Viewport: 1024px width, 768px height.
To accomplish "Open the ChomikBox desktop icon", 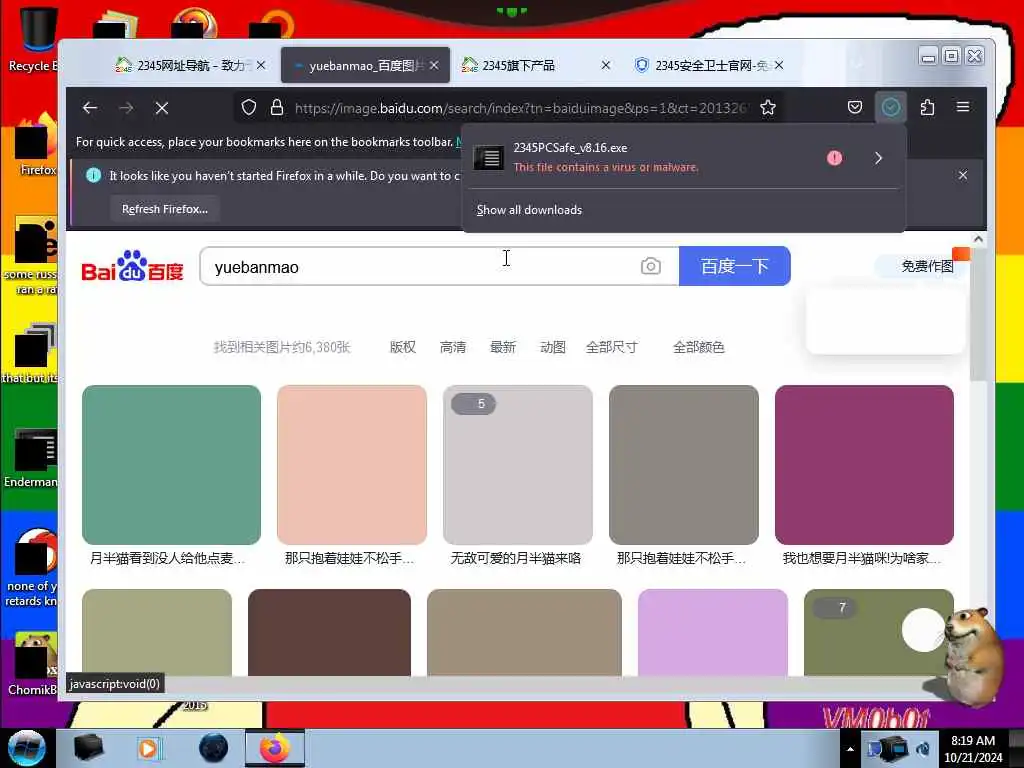I will pyautogui.click(x=33, y=663).
